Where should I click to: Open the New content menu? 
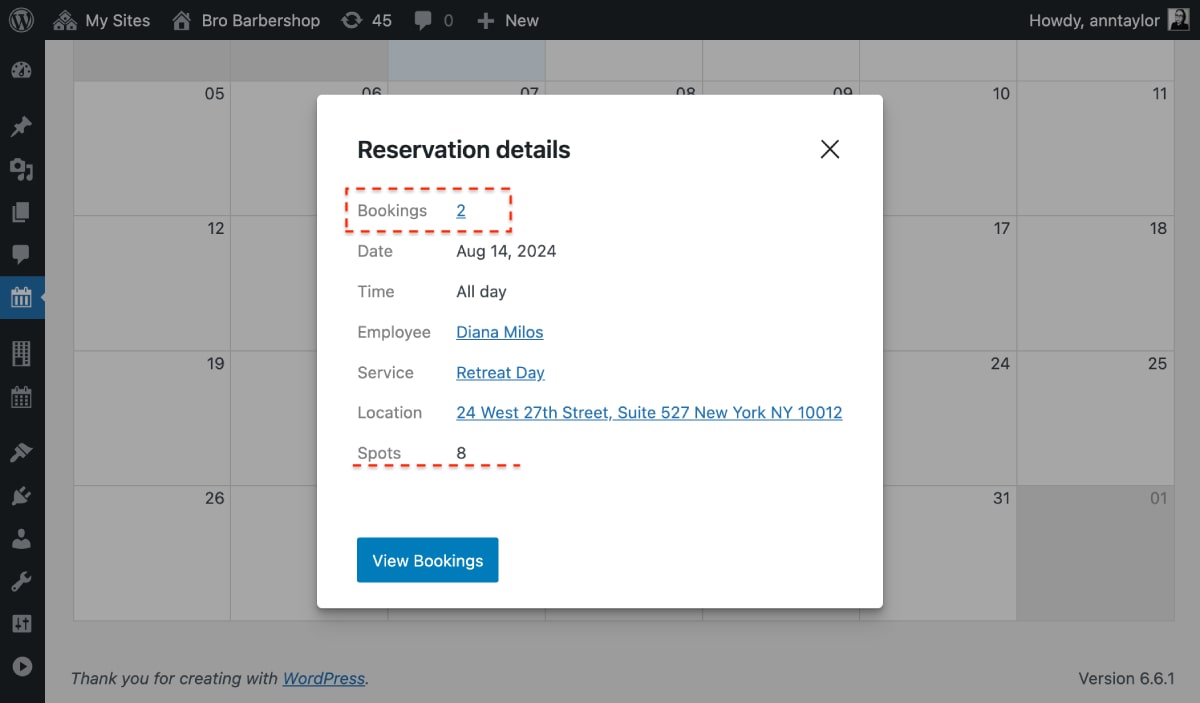click(x=508, y=20)
